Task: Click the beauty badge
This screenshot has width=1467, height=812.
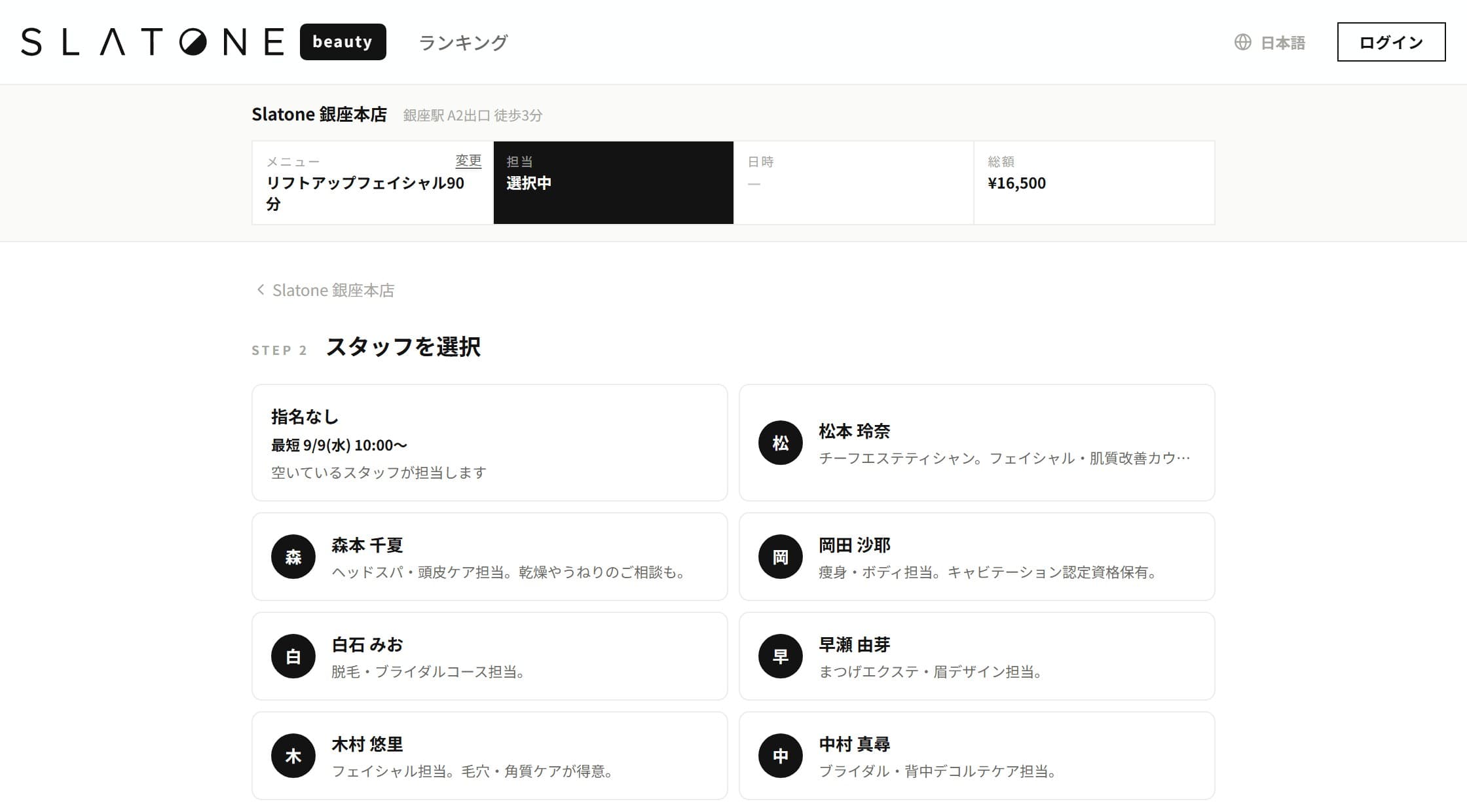Action: (343, 42)
